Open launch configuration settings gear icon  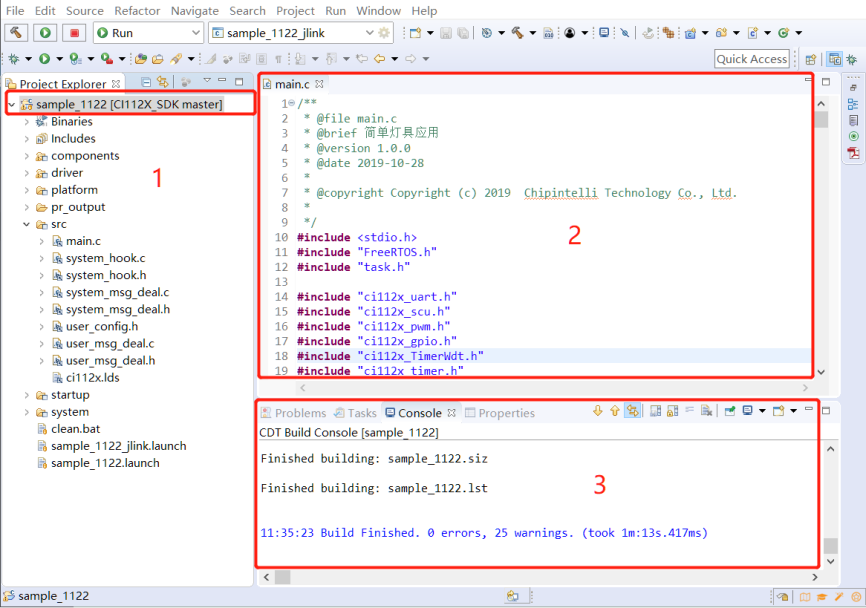385,33
